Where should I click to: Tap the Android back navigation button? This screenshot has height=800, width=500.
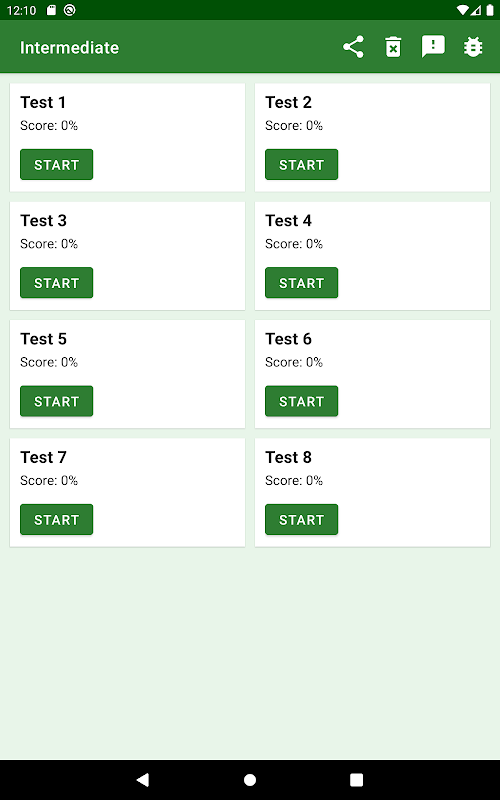143,779
